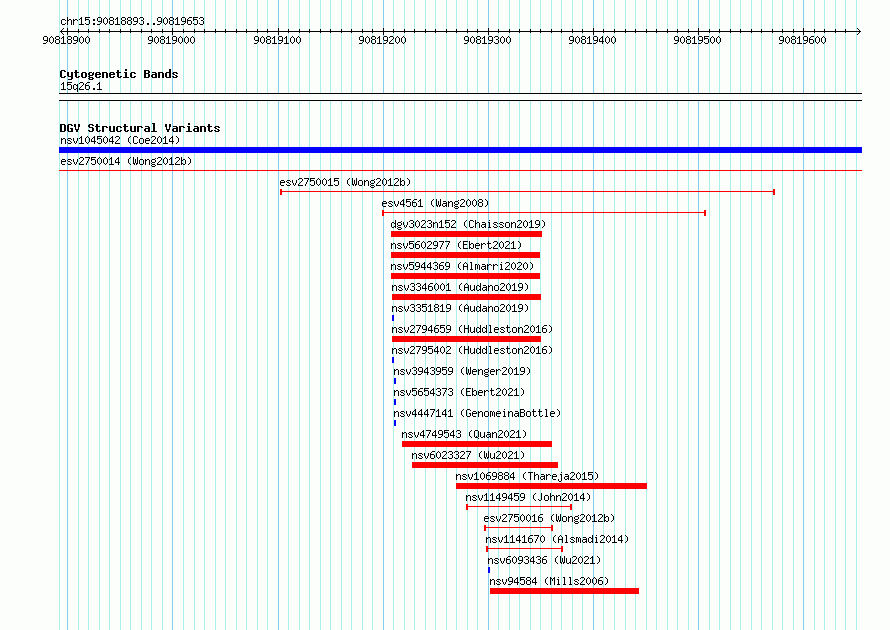
Task: Open nsv4447141 (GenomeinaBottle) label
Action: point(477,413)
